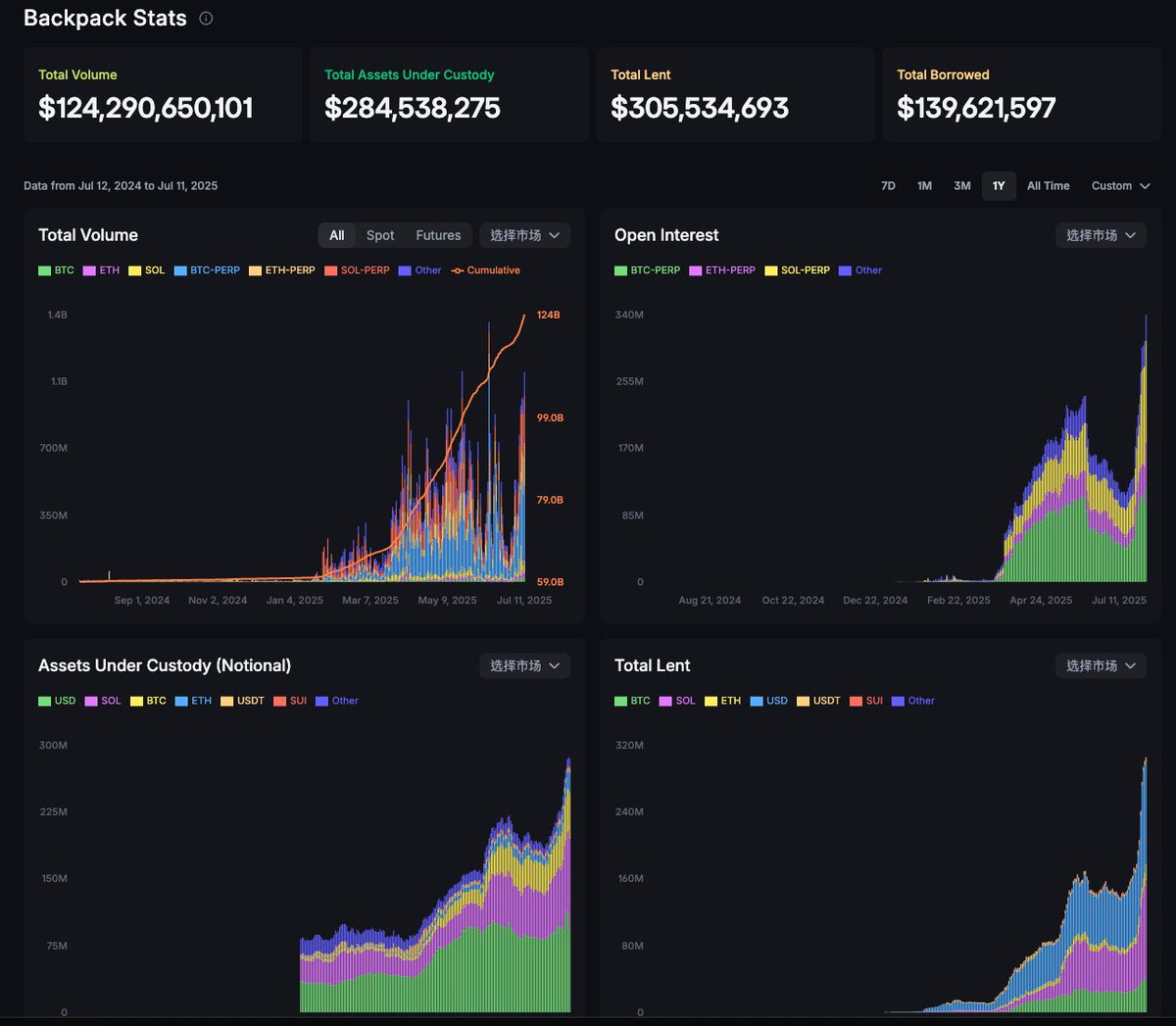Click the date range text Jul 12, 2024 to Jul 11, 2025
The height and width of the screenshot is (1026, 1176).
tap(148, 185)
